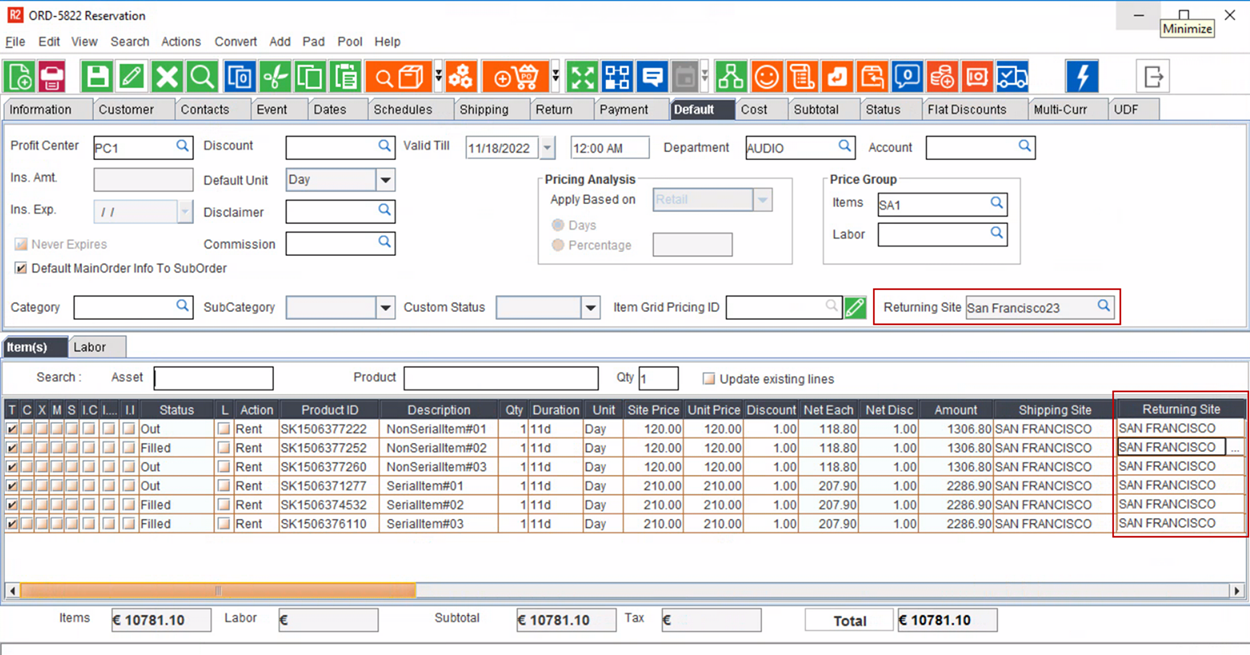Open the Custom Status dropdown
Image resolution: width=1250 pixels, height=655 pixels.
[590, 308]
